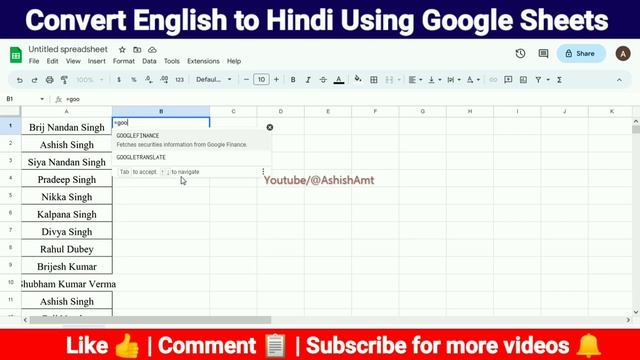The image size is (640, 360).
Task: Open the File menu
Action: tap(34, 61)
